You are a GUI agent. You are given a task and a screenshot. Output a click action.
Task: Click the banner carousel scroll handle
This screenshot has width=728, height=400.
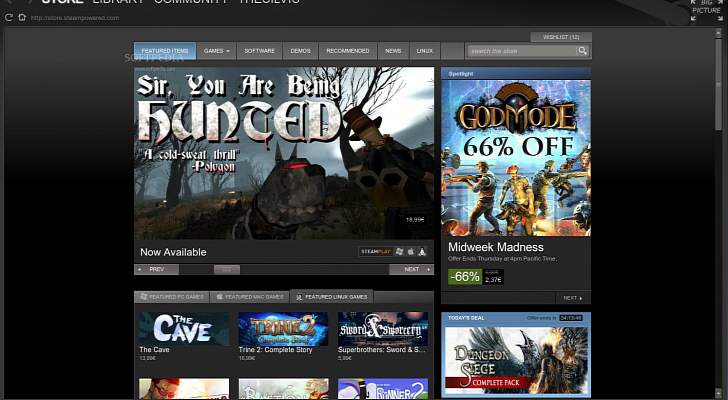[x=226, y=270]
